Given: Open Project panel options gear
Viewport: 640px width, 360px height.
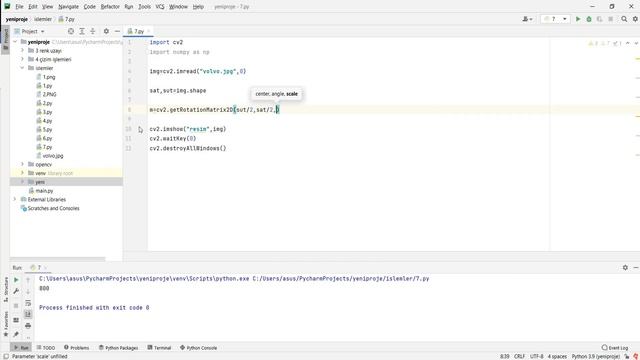Looking at the screenshot, I should (x=106, y=31).
